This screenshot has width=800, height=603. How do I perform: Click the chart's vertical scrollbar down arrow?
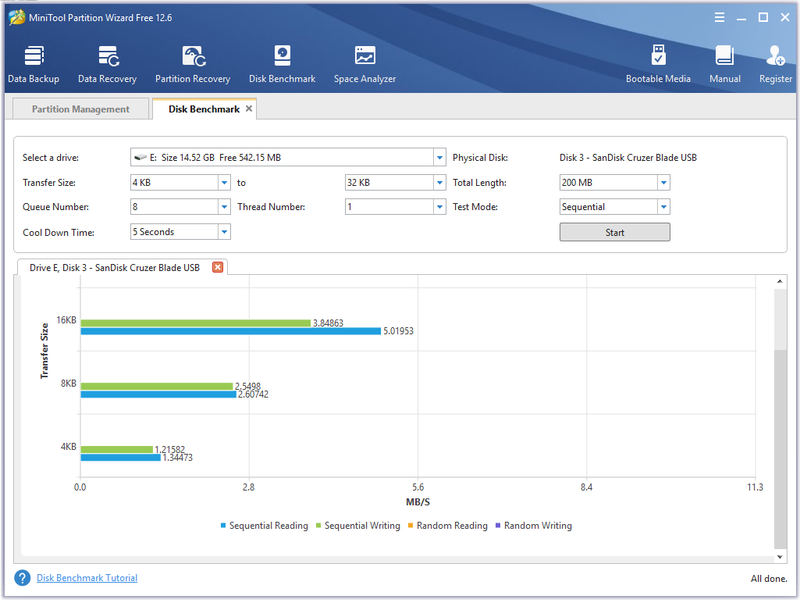[780, 557]
